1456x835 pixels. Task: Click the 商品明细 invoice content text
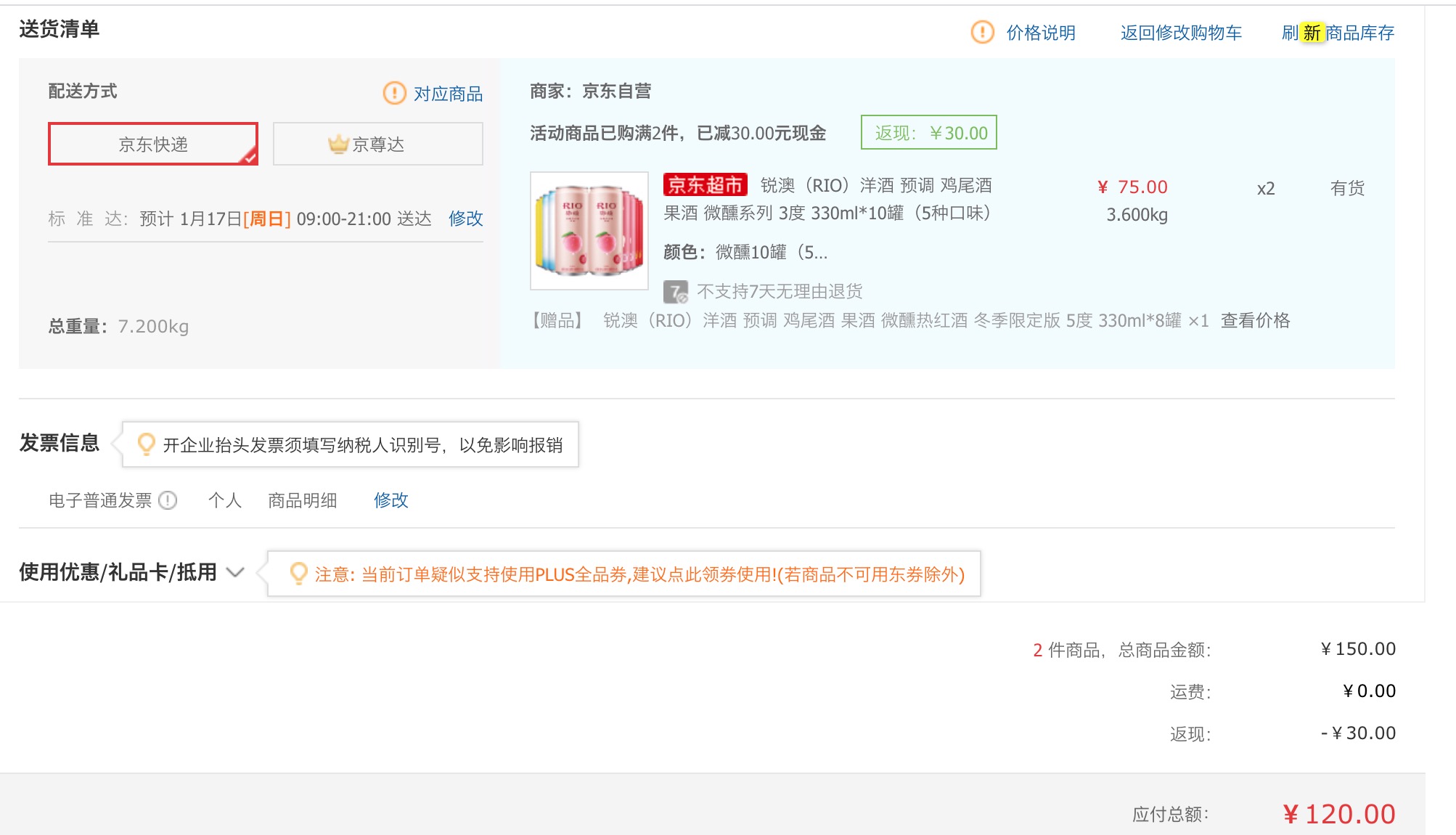[302, 500]
